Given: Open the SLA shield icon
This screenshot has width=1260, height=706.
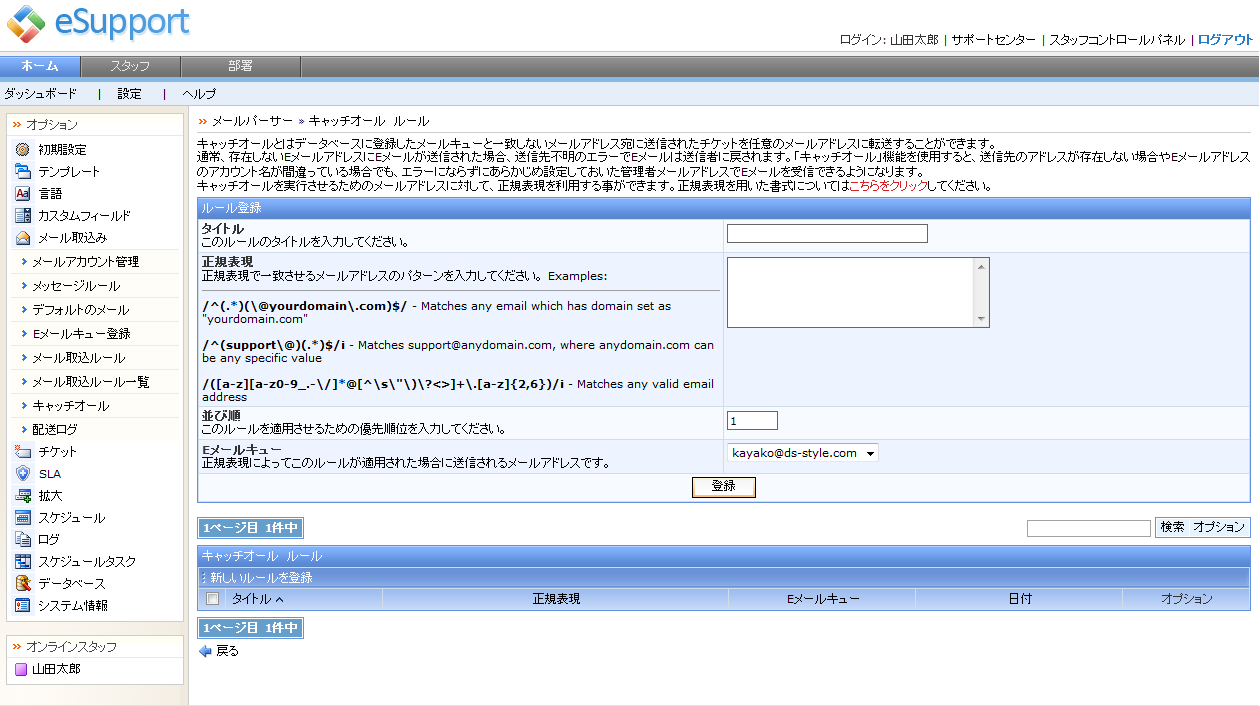Looking at the screenshot, I should tap(23, 473).
